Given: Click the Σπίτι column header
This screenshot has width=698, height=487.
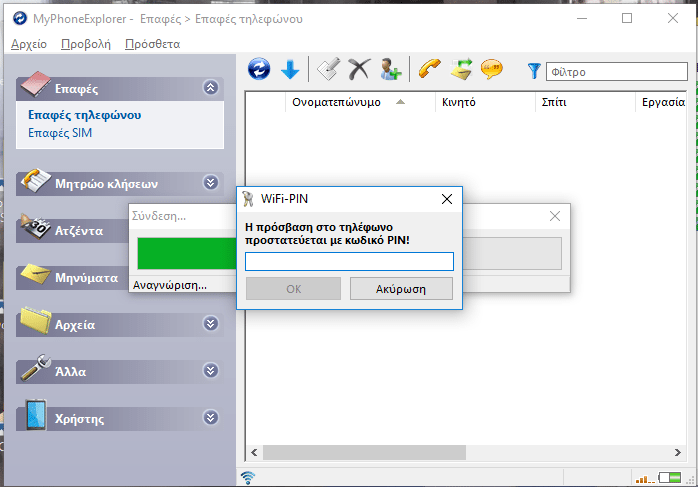Looking at the screenshot, I should pos(585,102).
